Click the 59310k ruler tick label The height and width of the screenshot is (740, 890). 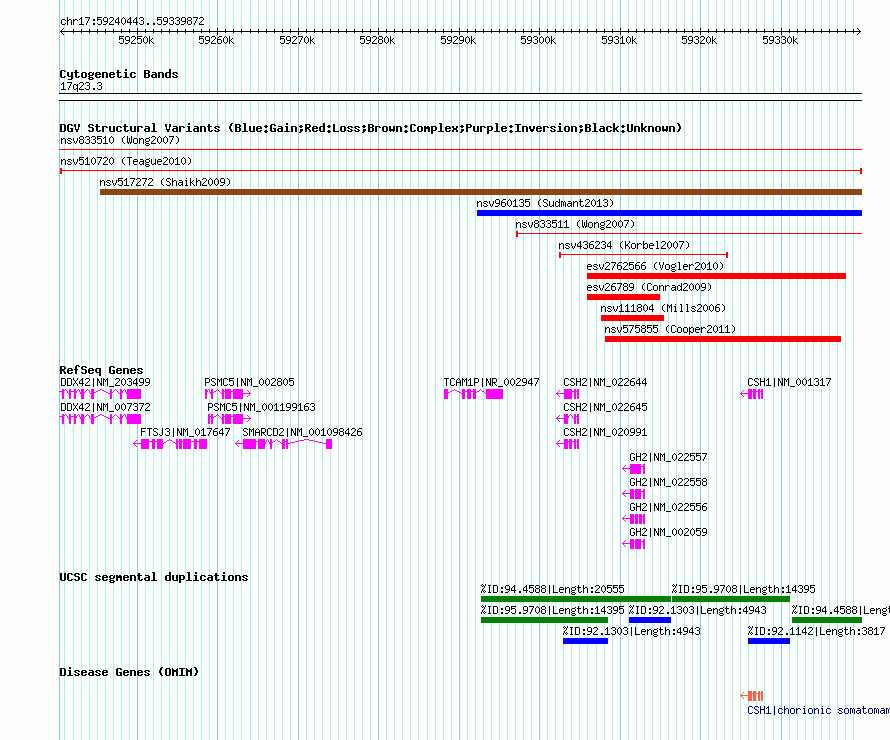click(619, 40)
